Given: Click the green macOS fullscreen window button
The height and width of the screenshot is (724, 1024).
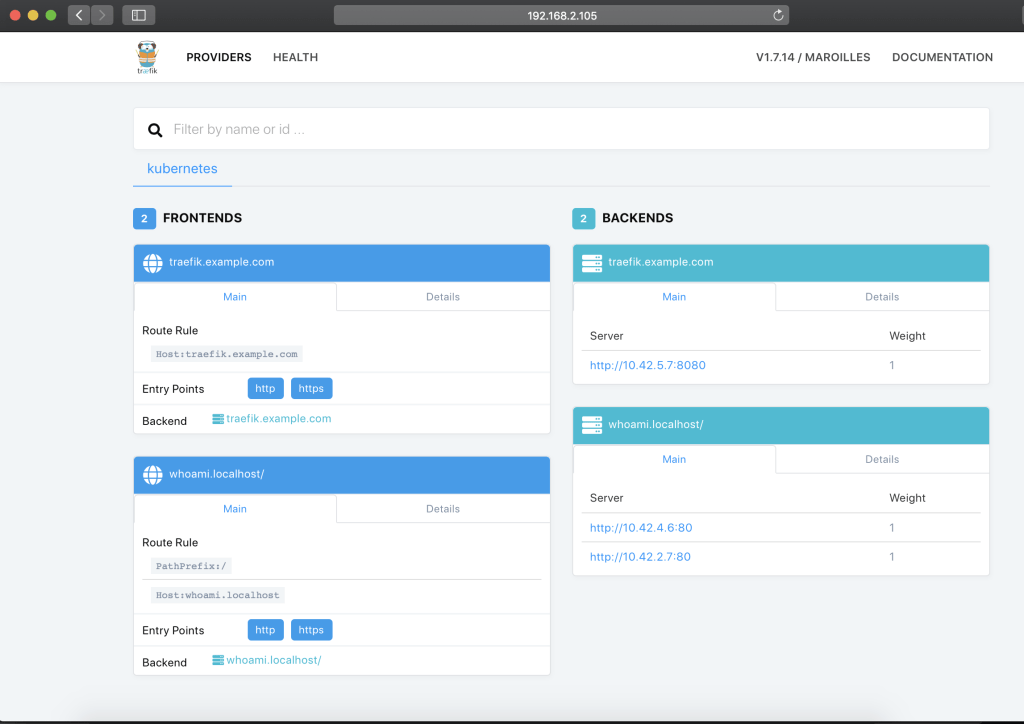Looking at the screenshot, I should (x=51, y=15).
